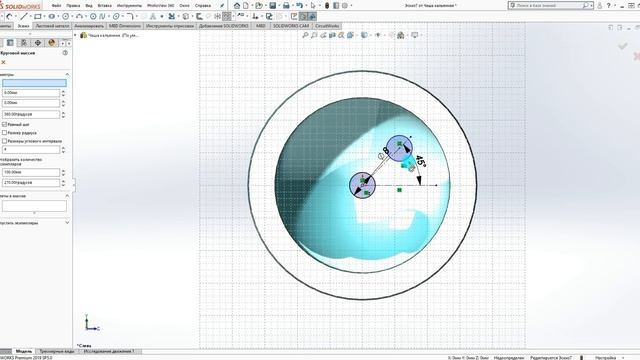The height and width of the screenshot is (360, 640).
Task: Open the DimXpertManager crosshair tab icon
Action: pos(38,43)
